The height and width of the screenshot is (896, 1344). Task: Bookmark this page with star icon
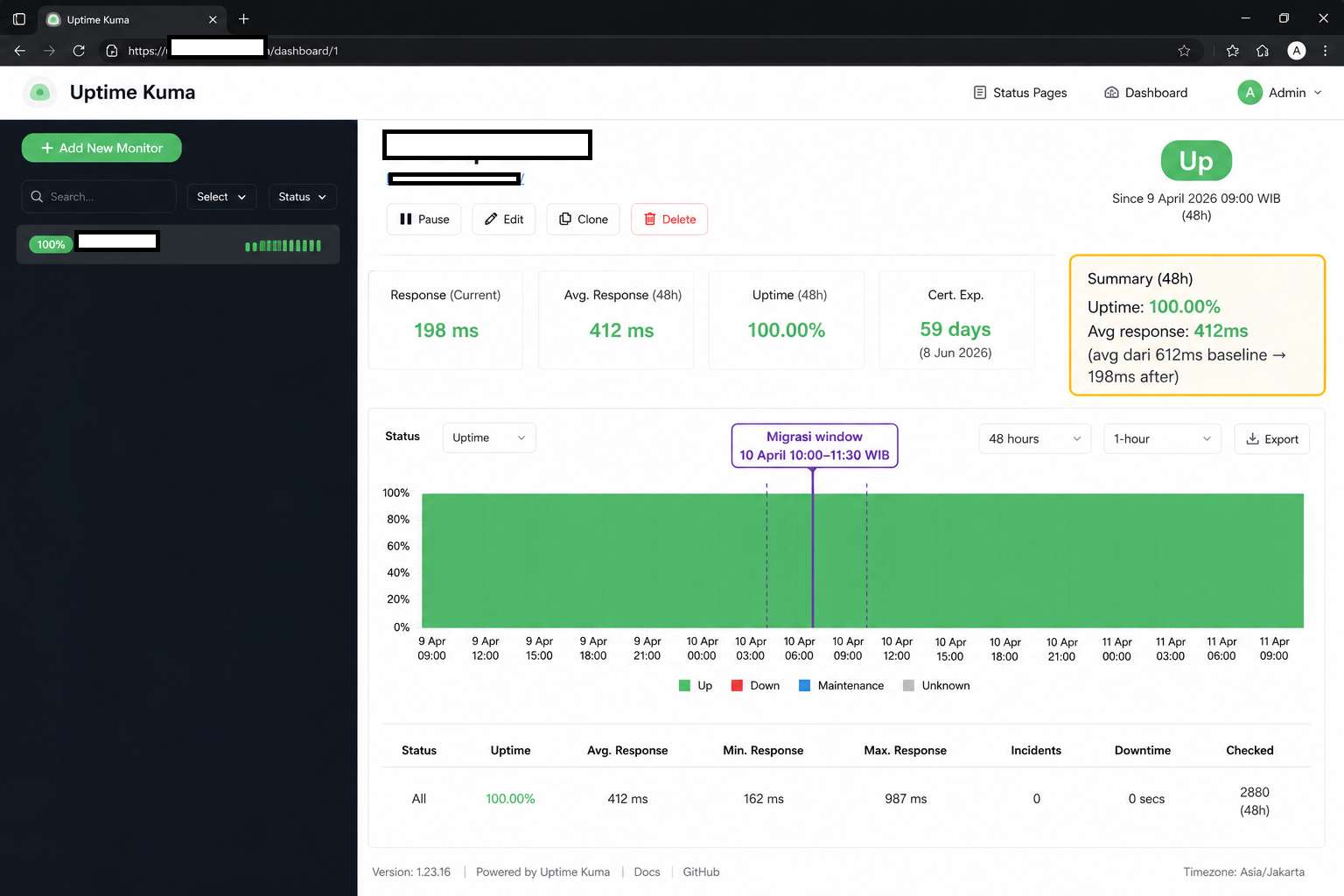pyautogui.click(x=1184, y=51)
